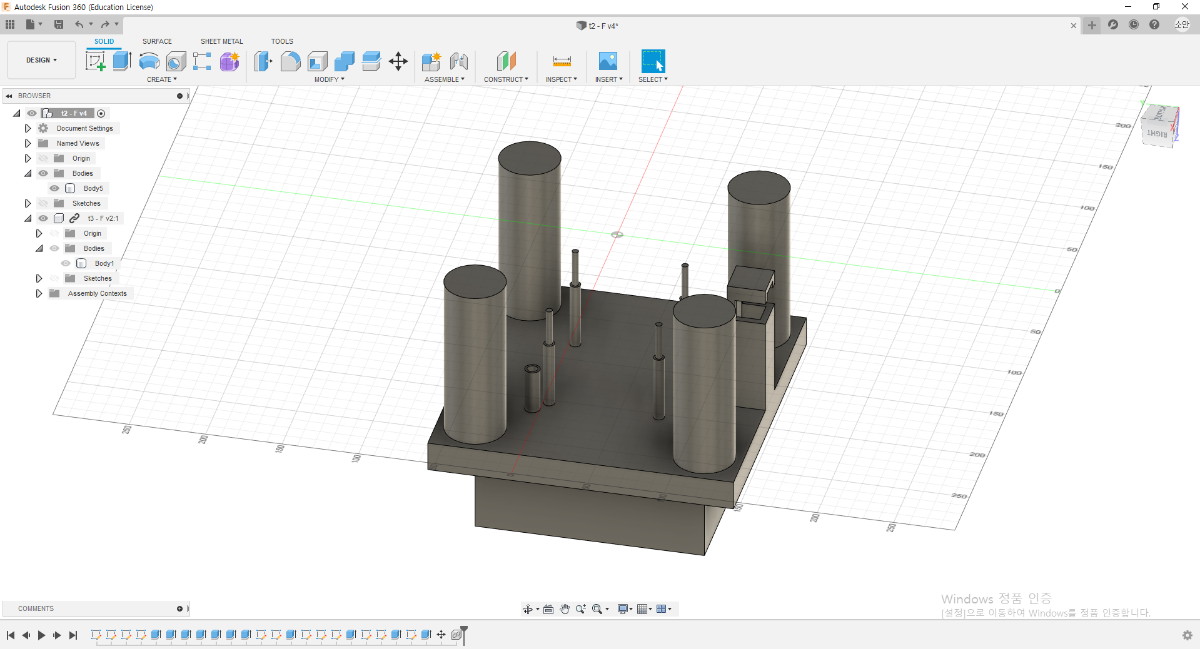The height and width of the screenshot is (649, 1200).
Task: Click the Offset Plane construct icon
Action: coord(506,61)
